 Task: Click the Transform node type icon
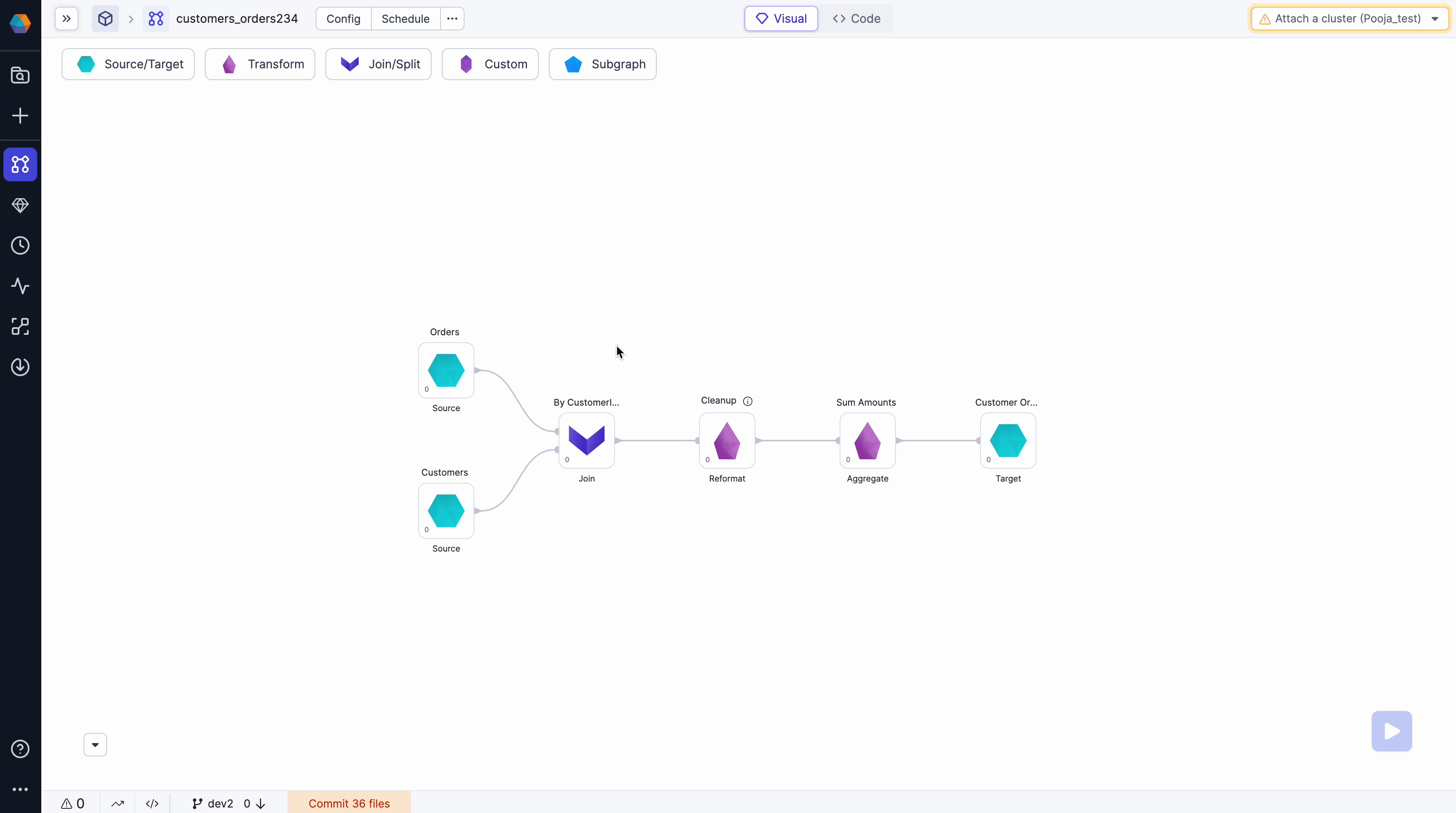[x=228, y=63]
